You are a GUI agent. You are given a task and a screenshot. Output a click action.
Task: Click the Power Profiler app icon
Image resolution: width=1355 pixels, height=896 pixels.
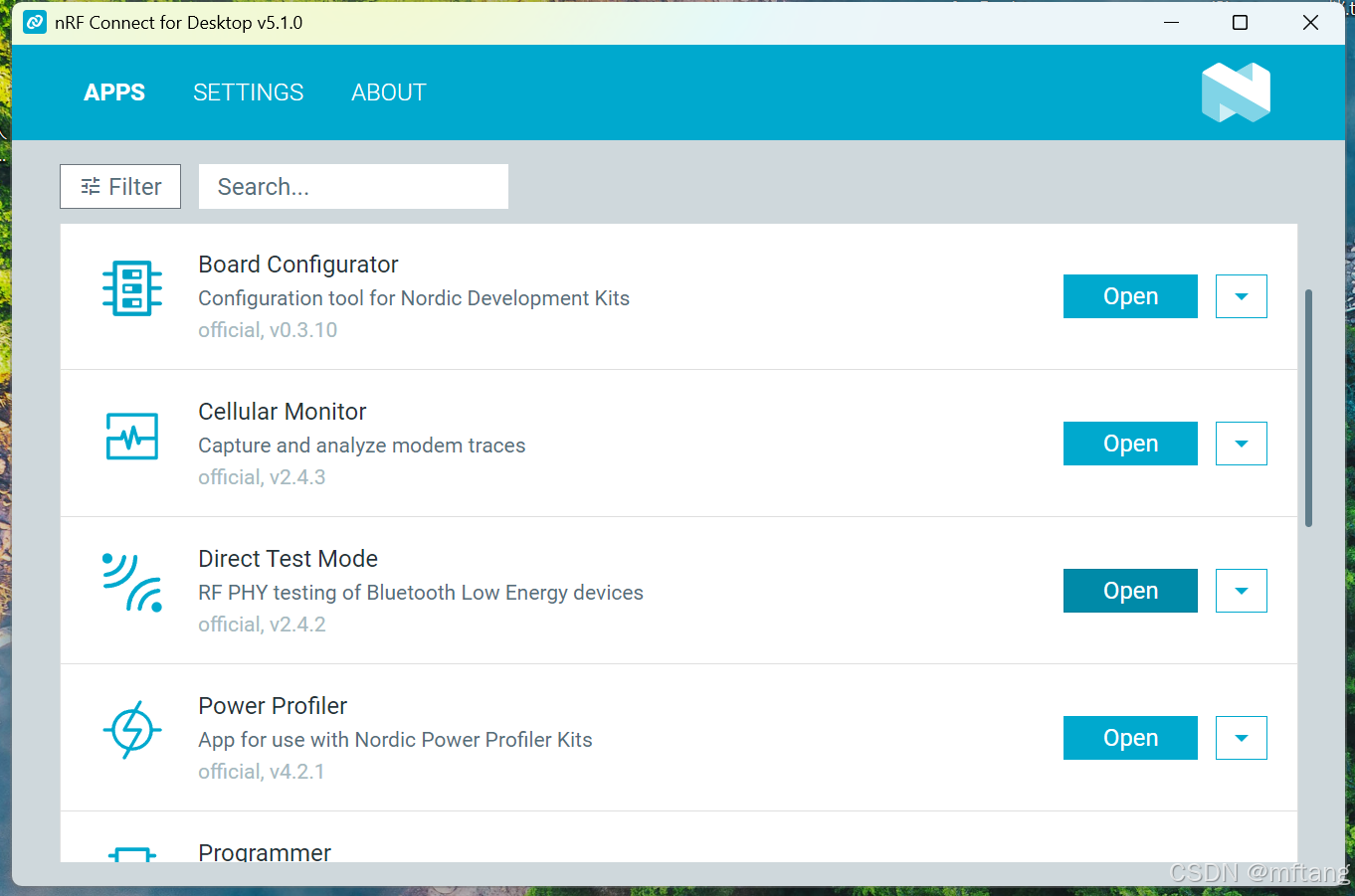pyautogui.click(x=132, y=730)
